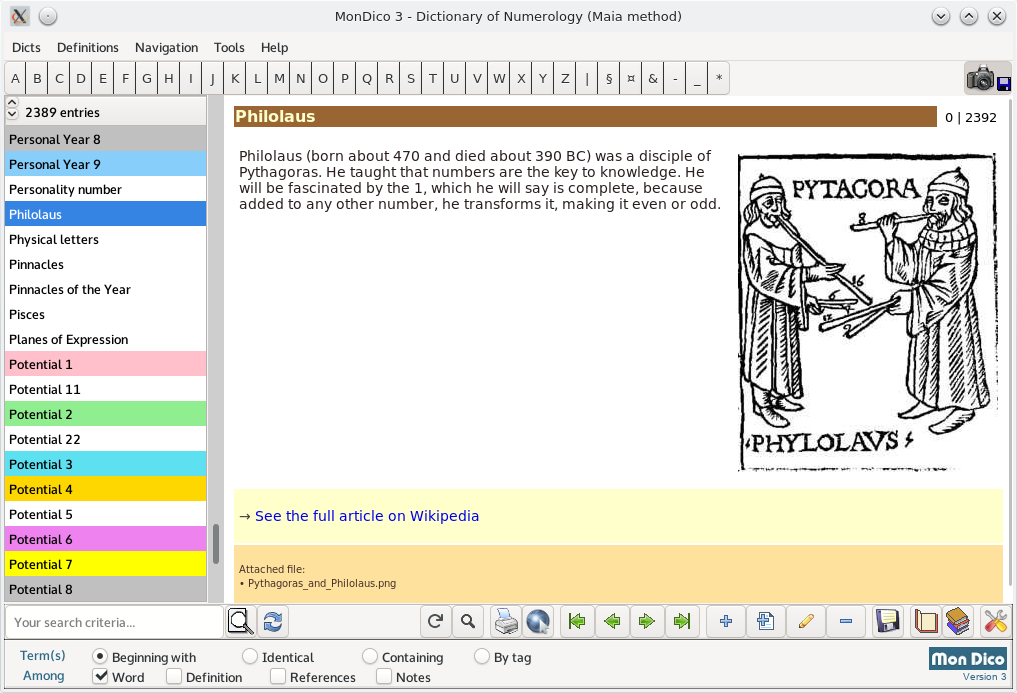Select 'Pisces' entry in list
This screenshot has width=1017, height=693.
click(x=106, y=314)
